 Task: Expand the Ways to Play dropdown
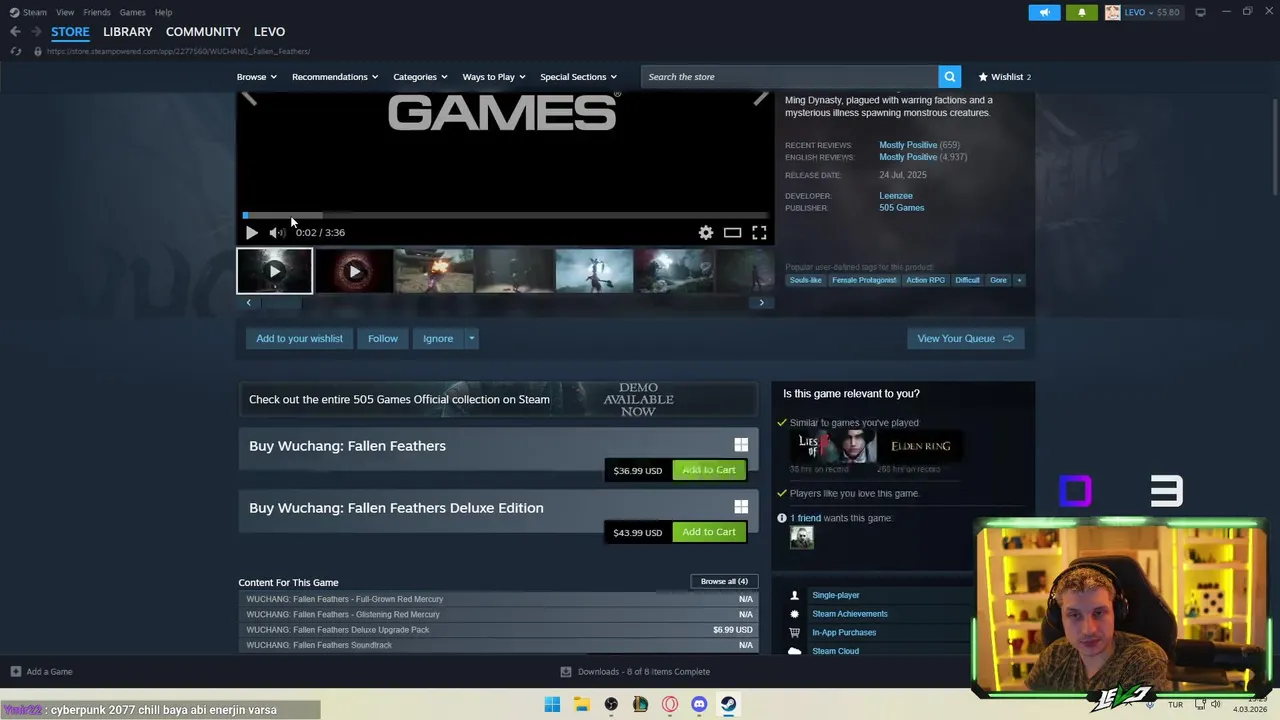494,77
